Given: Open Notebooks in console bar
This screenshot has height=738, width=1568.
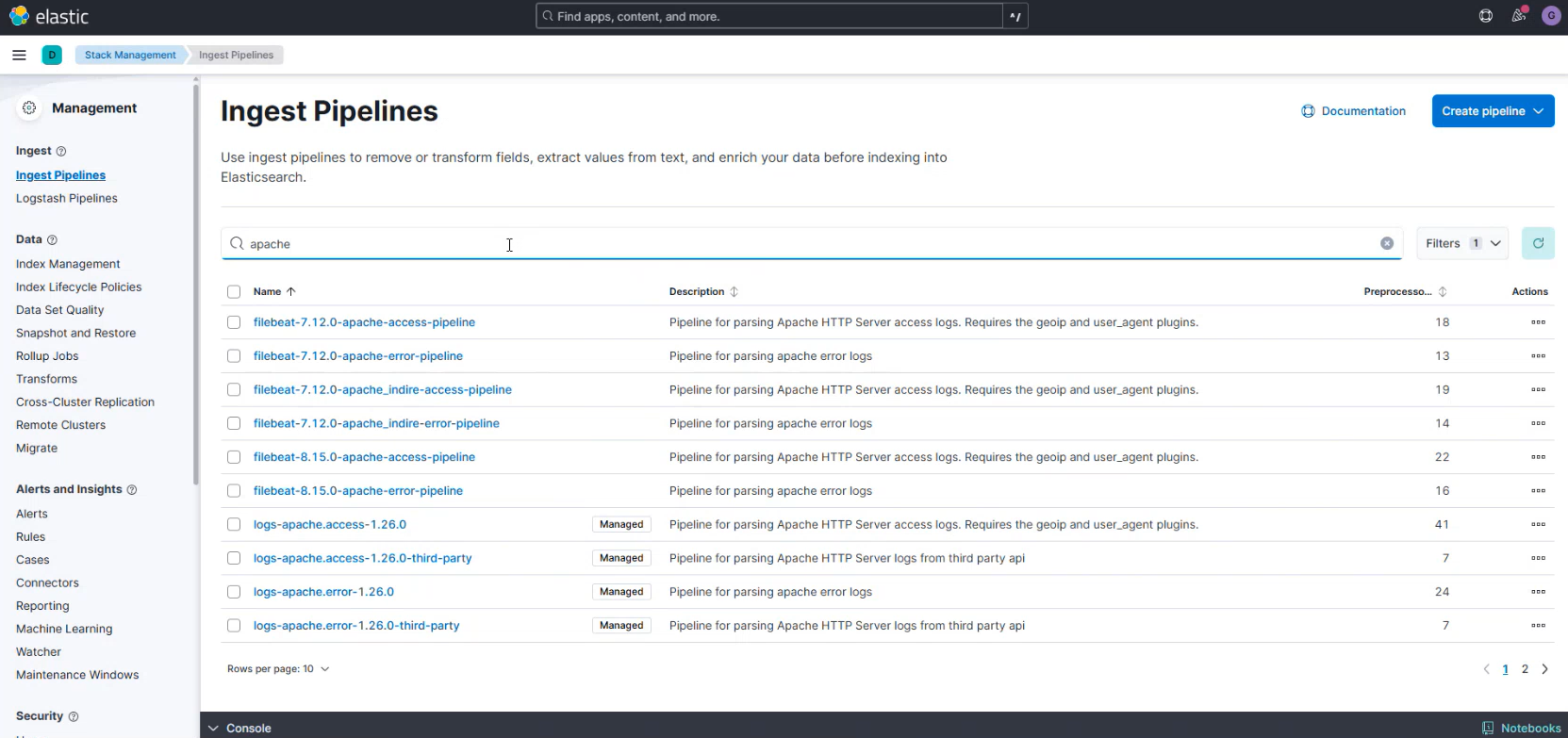Looking at the screenshot, I should (x=1522, y=729).
